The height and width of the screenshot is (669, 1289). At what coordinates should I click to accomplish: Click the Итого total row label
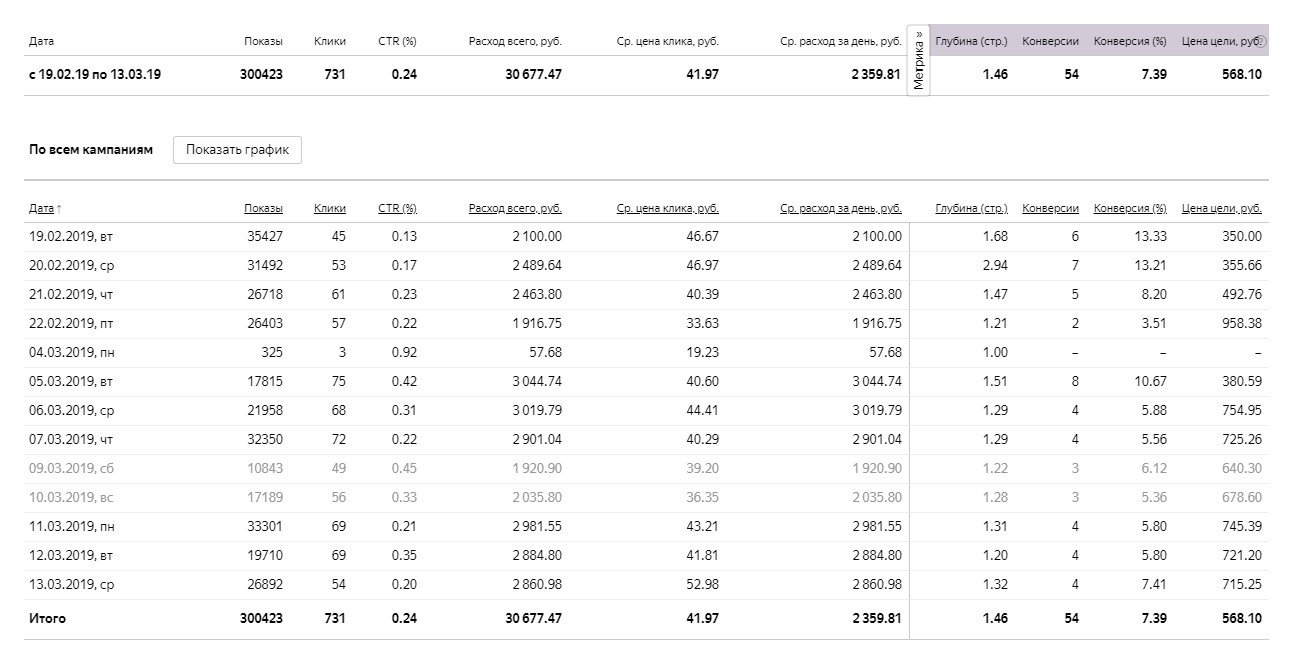(x=47, y=619)
